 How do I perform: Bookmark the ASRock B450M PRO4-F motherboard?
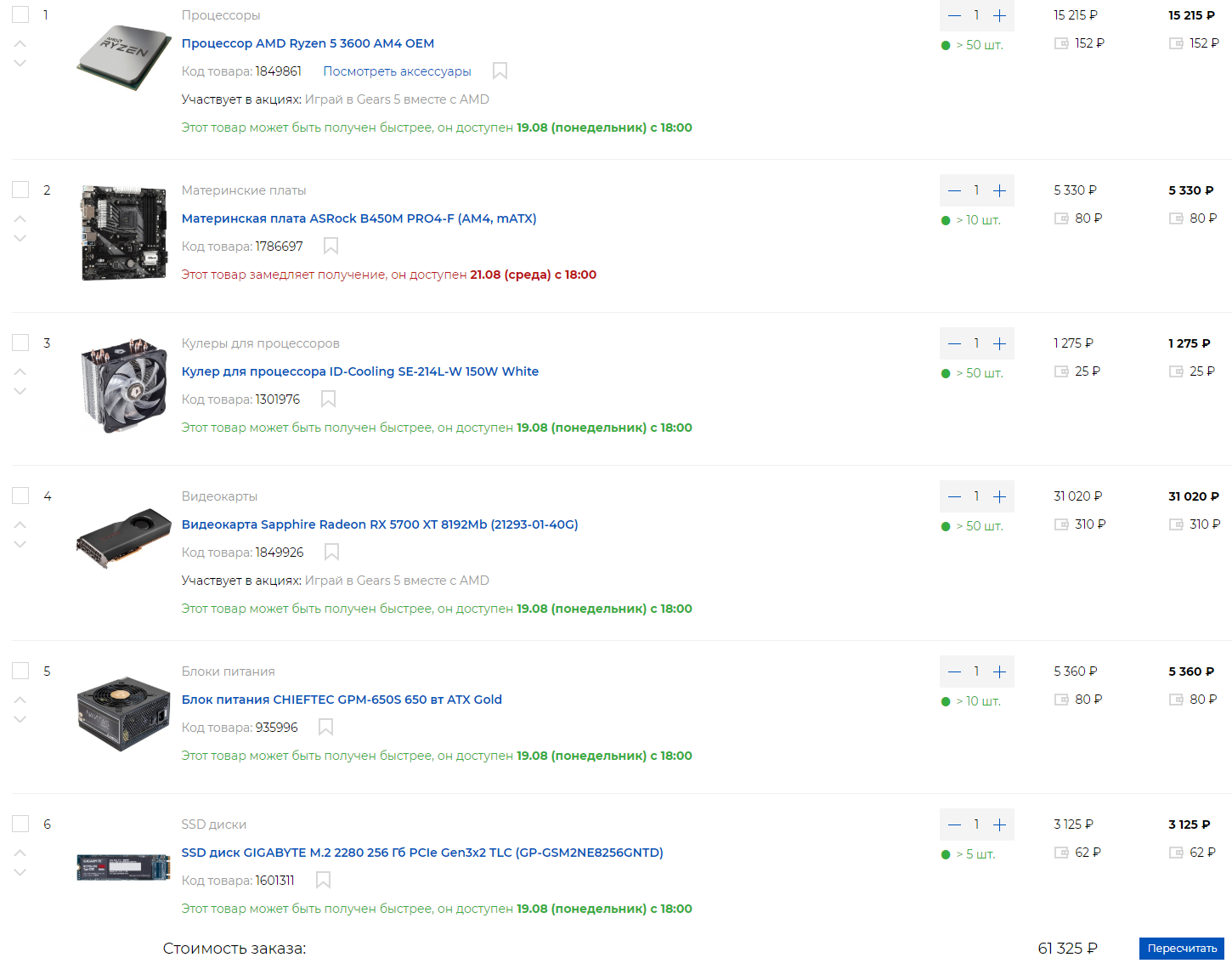click(331, 246)
